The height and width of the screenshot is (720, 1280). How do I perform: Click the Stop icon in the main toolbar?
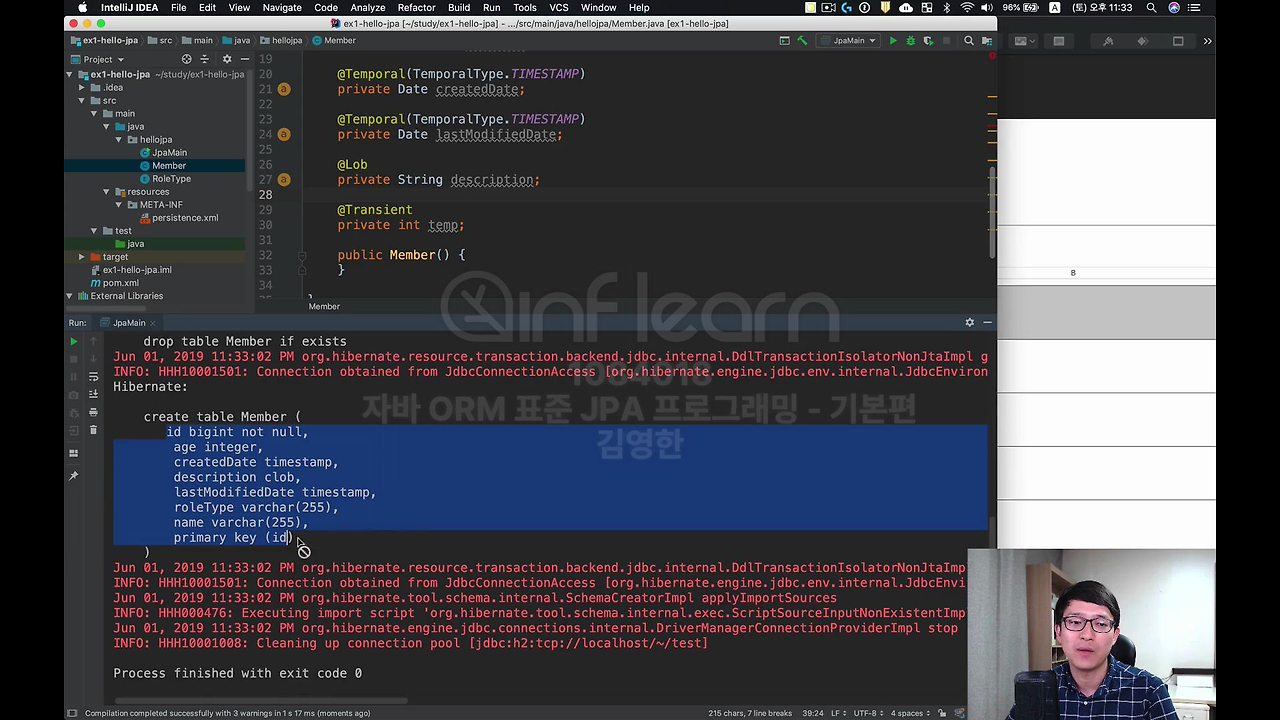[946, 41]
